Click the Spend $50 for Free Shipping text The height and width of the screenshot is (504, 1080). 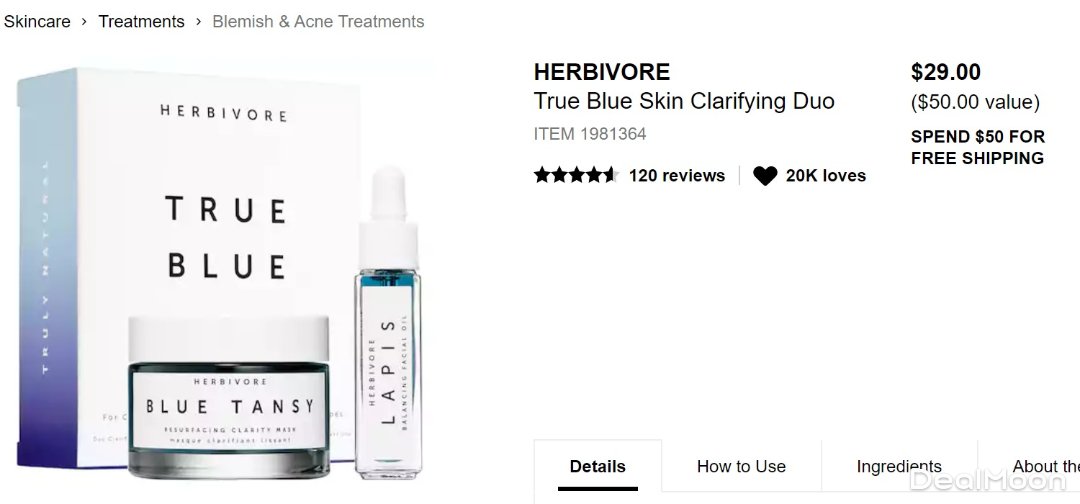pos(977,147)
